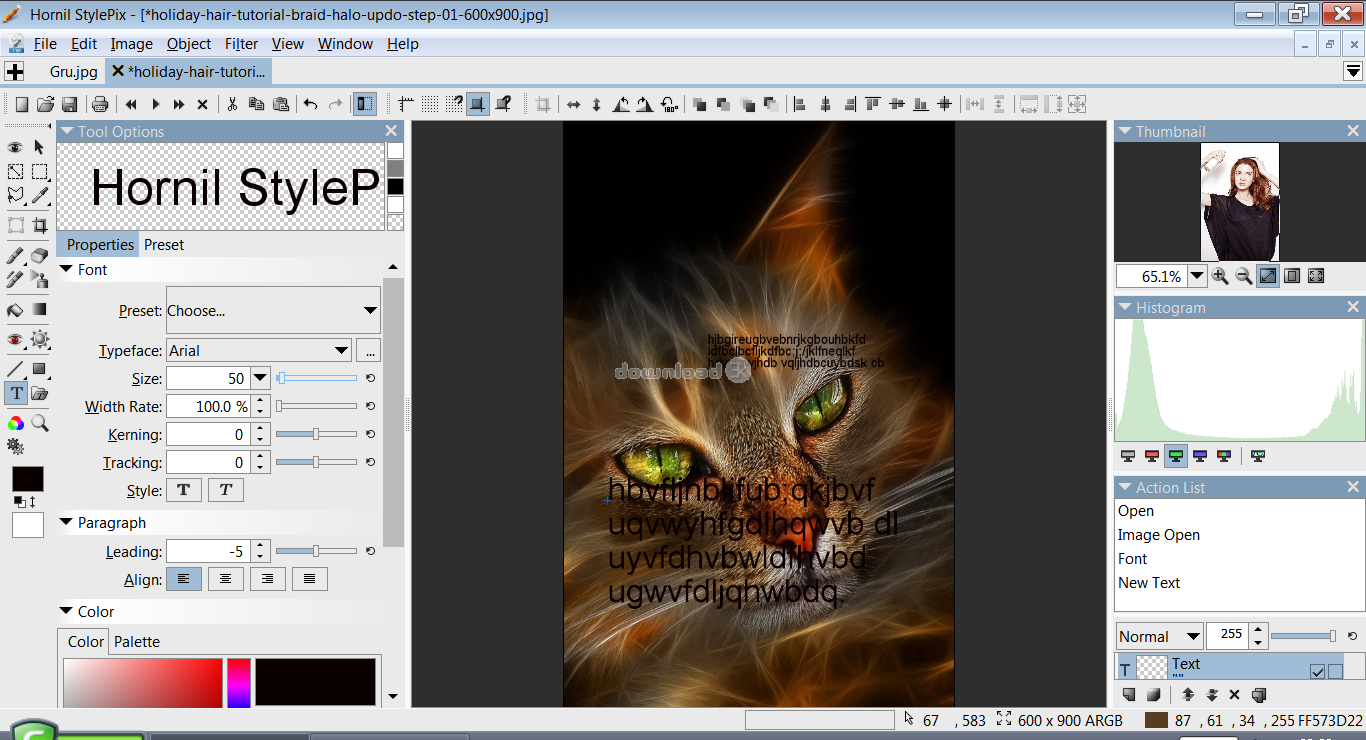This screenshot has height=740, width=1366.
Task: Toggle the Text layer lock checkbox
Action: click(1335, 671)
